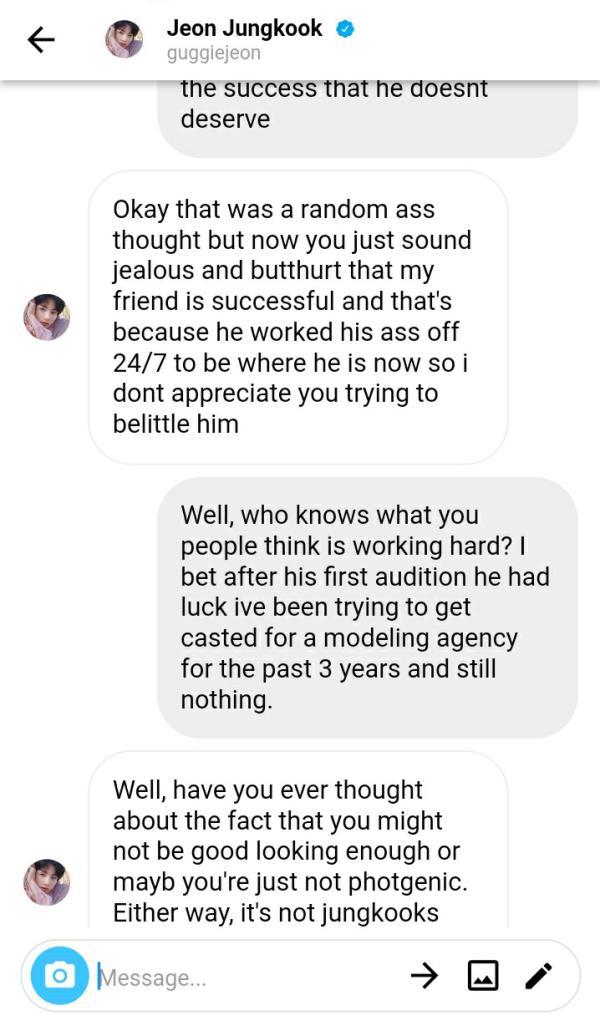Select the 'Okay that was a random' message bubble
600x1031 pixels.
298,317
